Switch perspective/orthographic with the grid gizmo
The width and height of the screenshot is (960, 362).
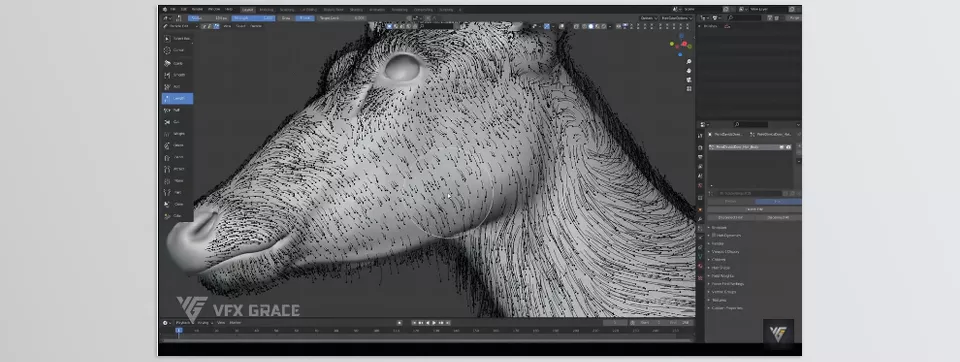tap(689, 89)
